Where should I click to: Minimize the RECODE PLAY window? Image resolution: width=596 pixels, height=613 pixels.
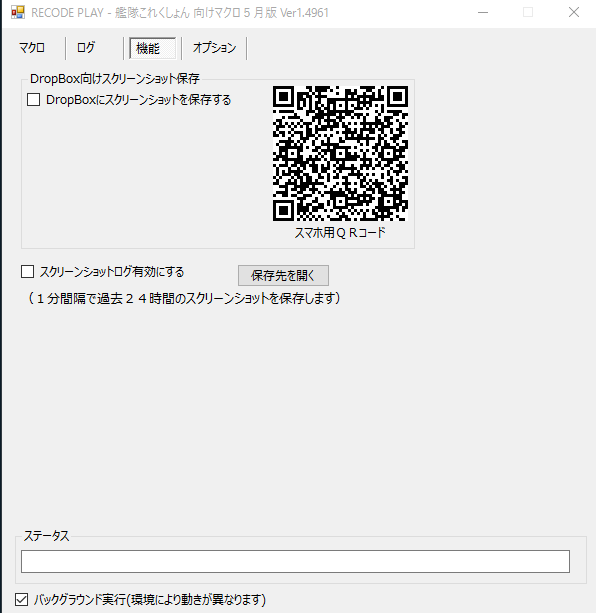[x=483, y=13]
